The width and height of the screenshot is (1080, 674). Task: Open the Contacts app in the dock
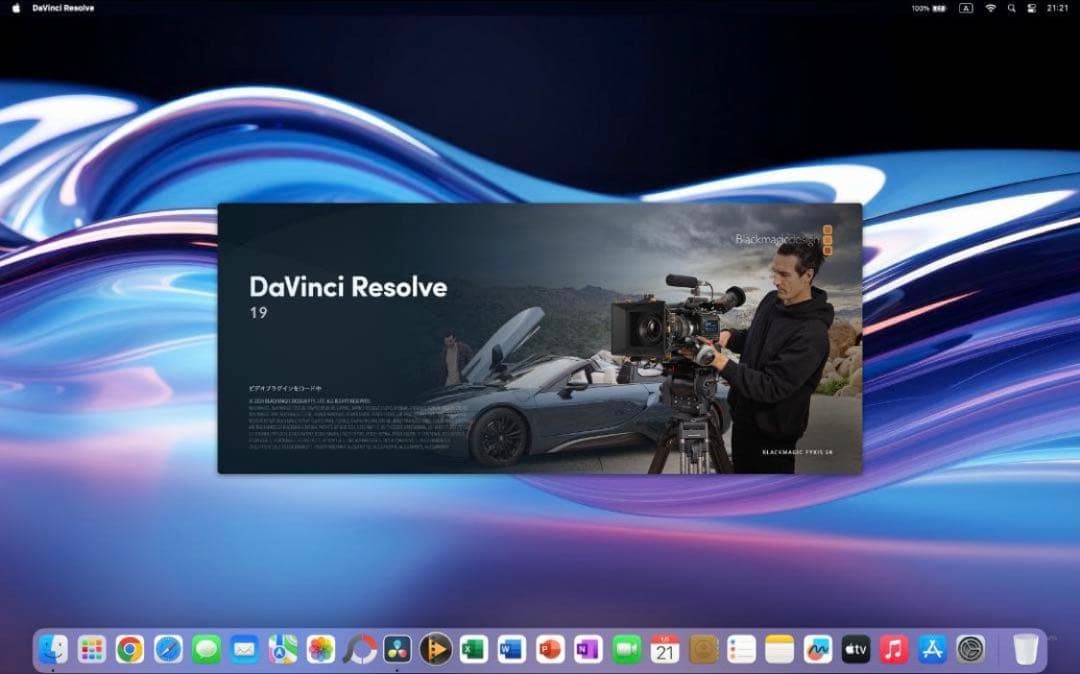[x=703, y=649]
